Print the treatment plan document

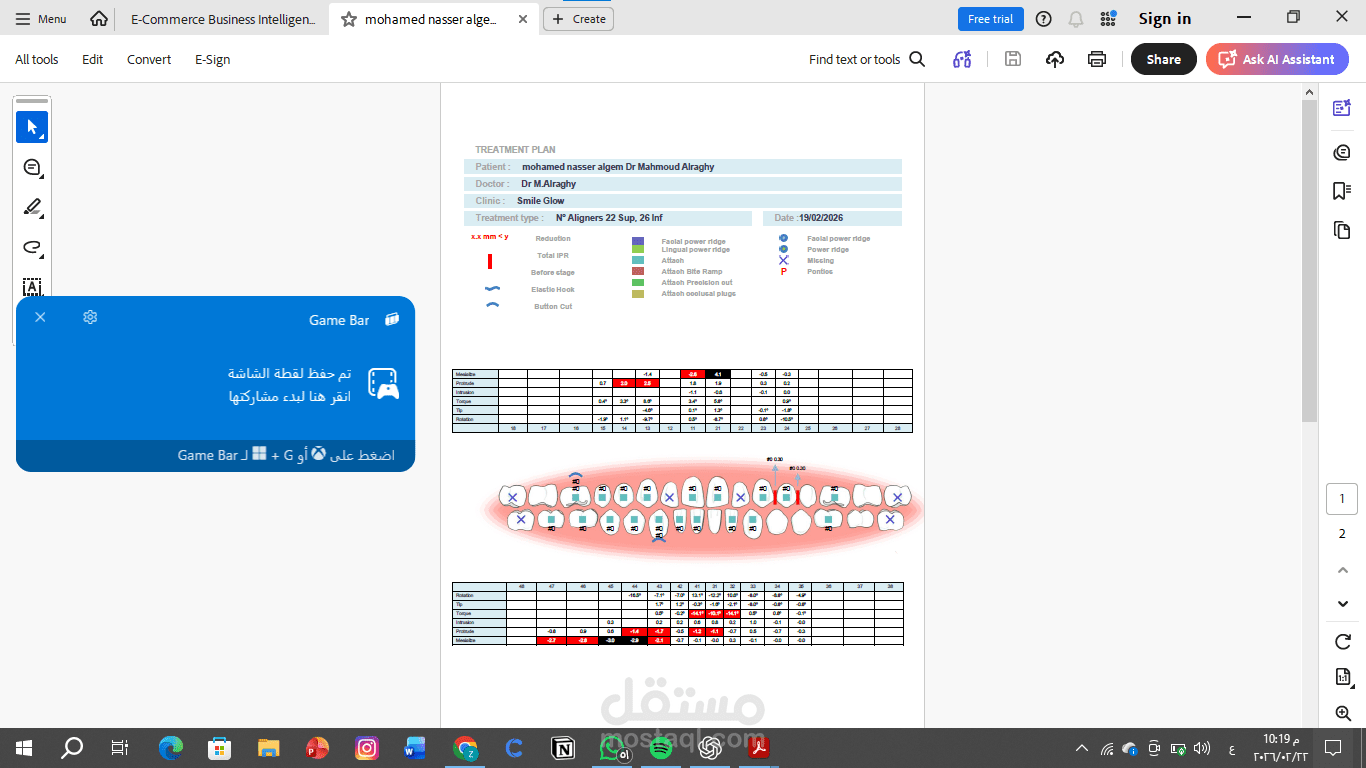[1097, 59]
